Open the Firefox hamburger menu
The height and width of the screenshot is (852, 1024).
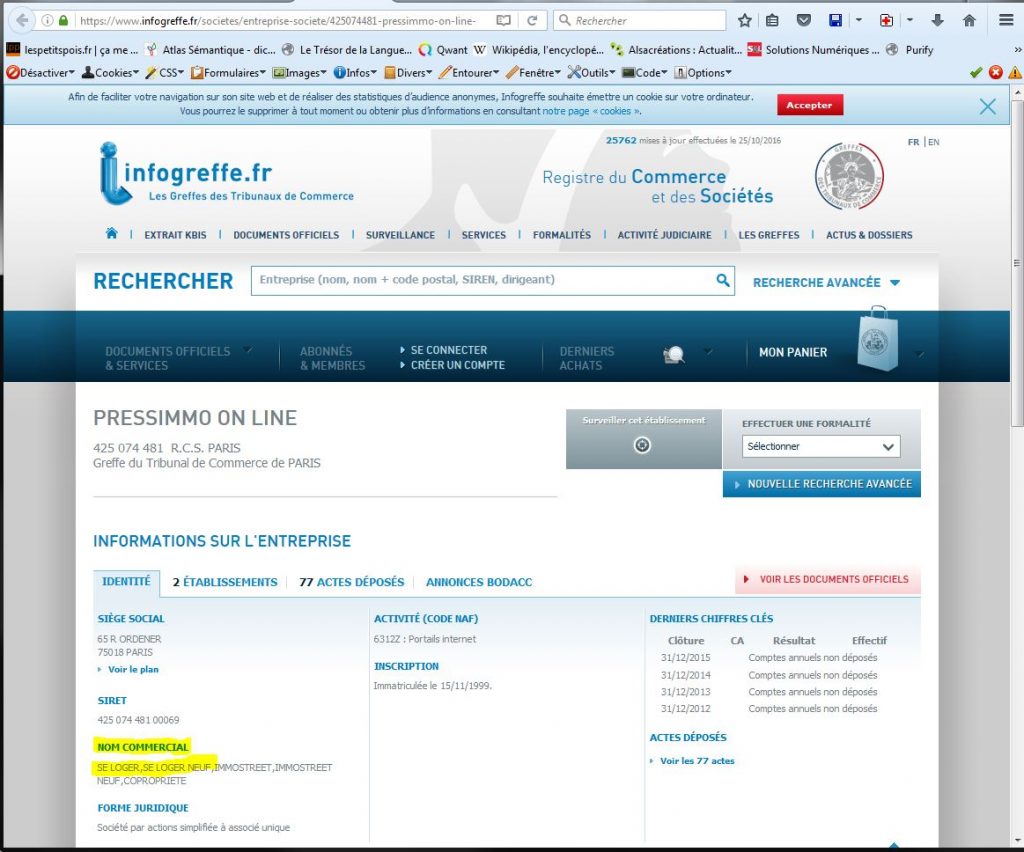coord(1005,20)
